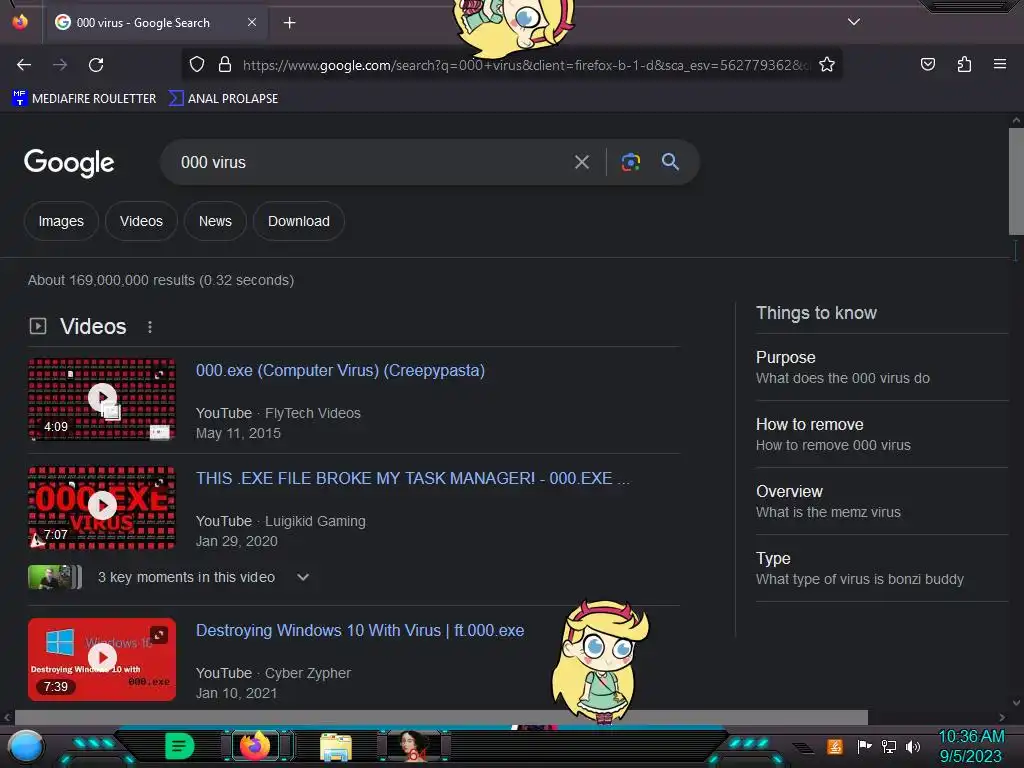
Task: Search by image with the camera lens icon
Action: pos(630,162)
